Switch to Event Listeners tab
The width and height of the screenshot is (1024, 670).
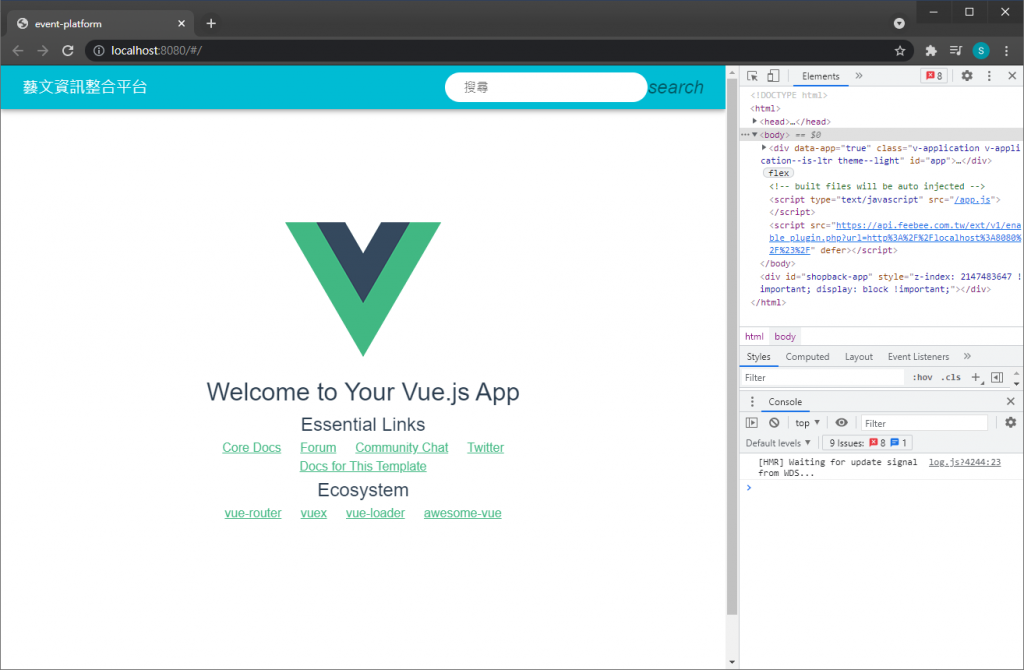click(918, 357)
